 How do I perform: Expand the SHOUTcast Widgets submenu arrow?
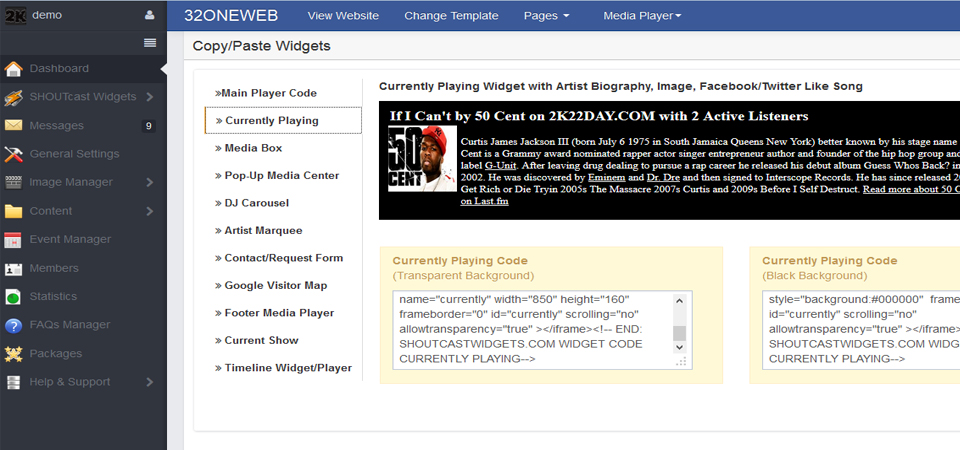coord(150,97)
